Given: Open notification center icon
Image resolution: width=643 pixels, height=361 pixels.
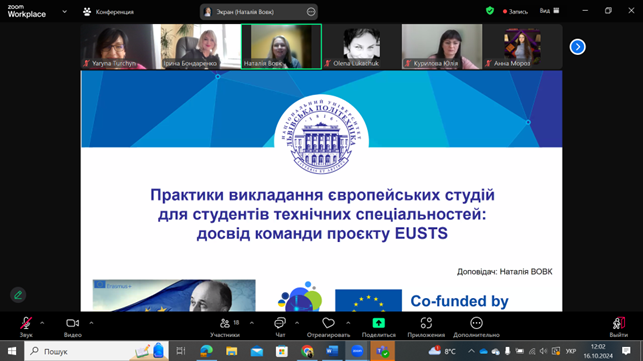Looking at the screenshot, I should [626, 351].
